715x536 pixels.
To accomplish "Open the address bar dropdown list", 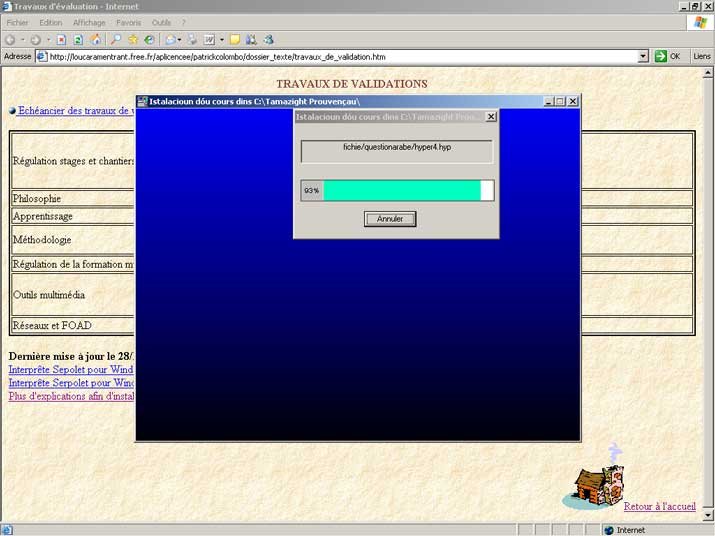I will [x=643, y=57].
